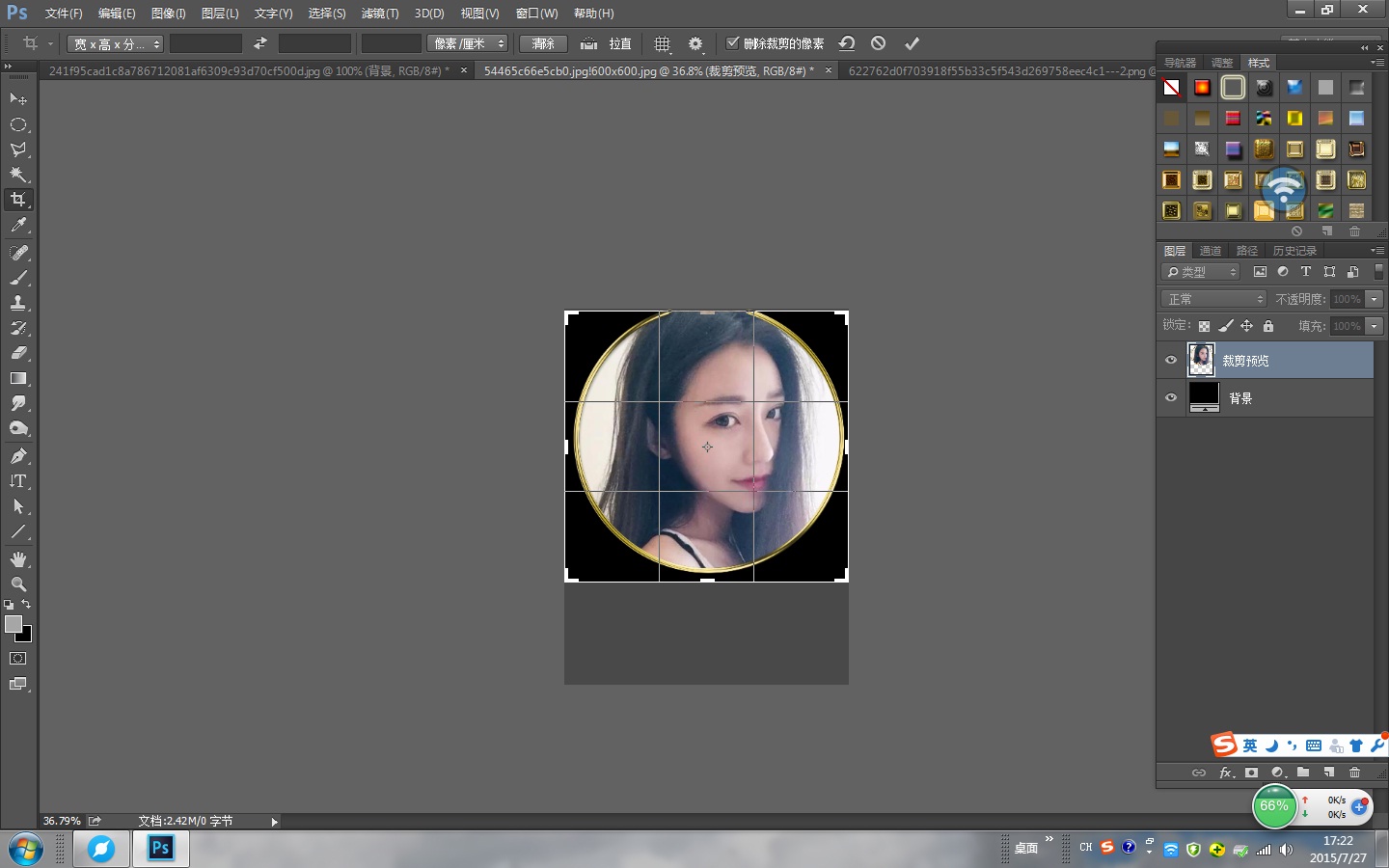Expand the crop ratio preset dropdown
This screenshot has width=1389, height=868.
[117, 44]
